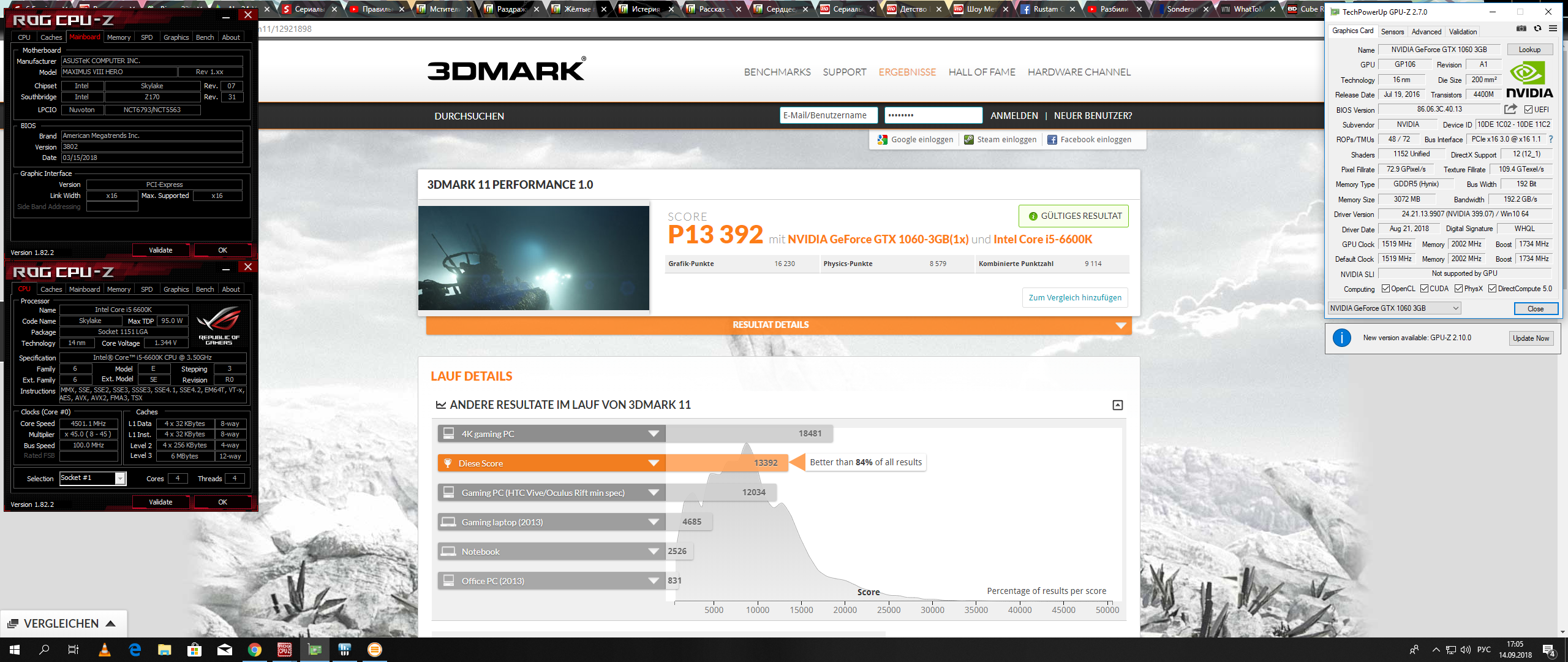
Task: Toggle the CUDA checkbox
Action: coord(1425,289)
